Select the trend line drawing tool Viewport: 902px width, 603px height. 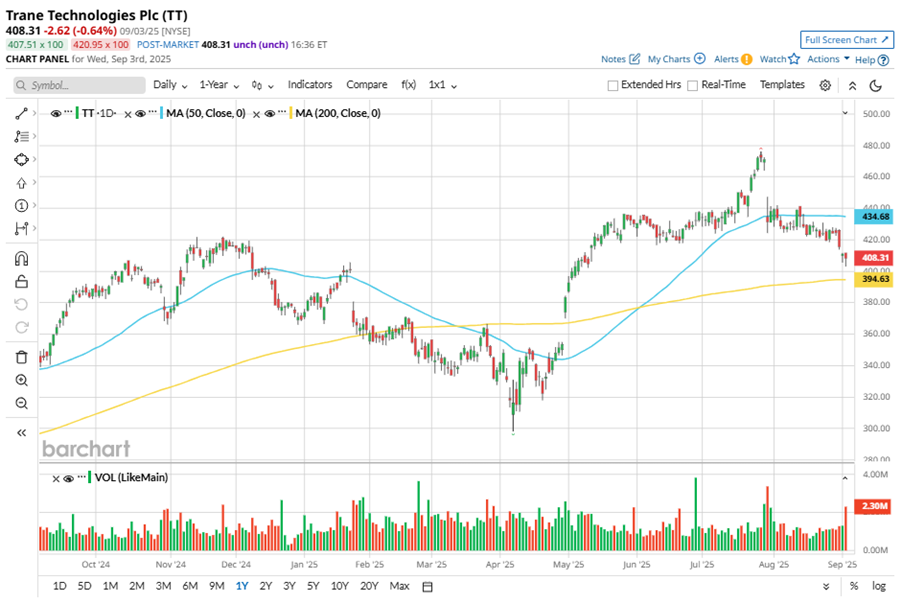pos(21,113)
